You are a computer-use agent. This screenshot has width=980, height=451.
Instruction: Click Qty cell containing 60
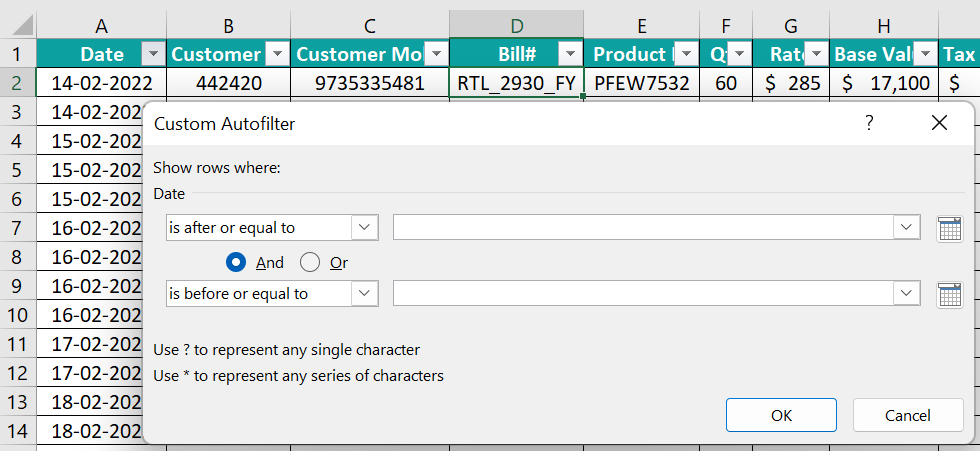tap(726, 83)
